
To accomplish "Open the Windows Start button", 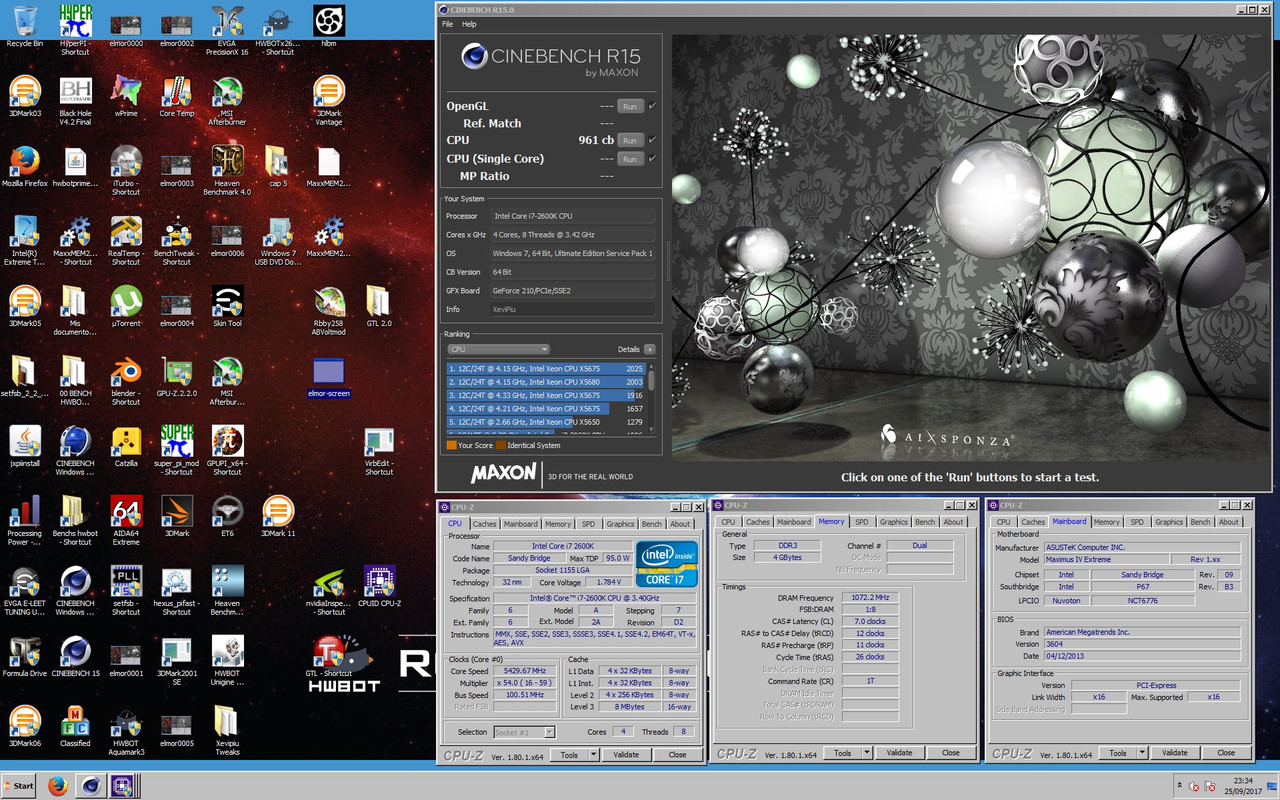I will [18, 786].
